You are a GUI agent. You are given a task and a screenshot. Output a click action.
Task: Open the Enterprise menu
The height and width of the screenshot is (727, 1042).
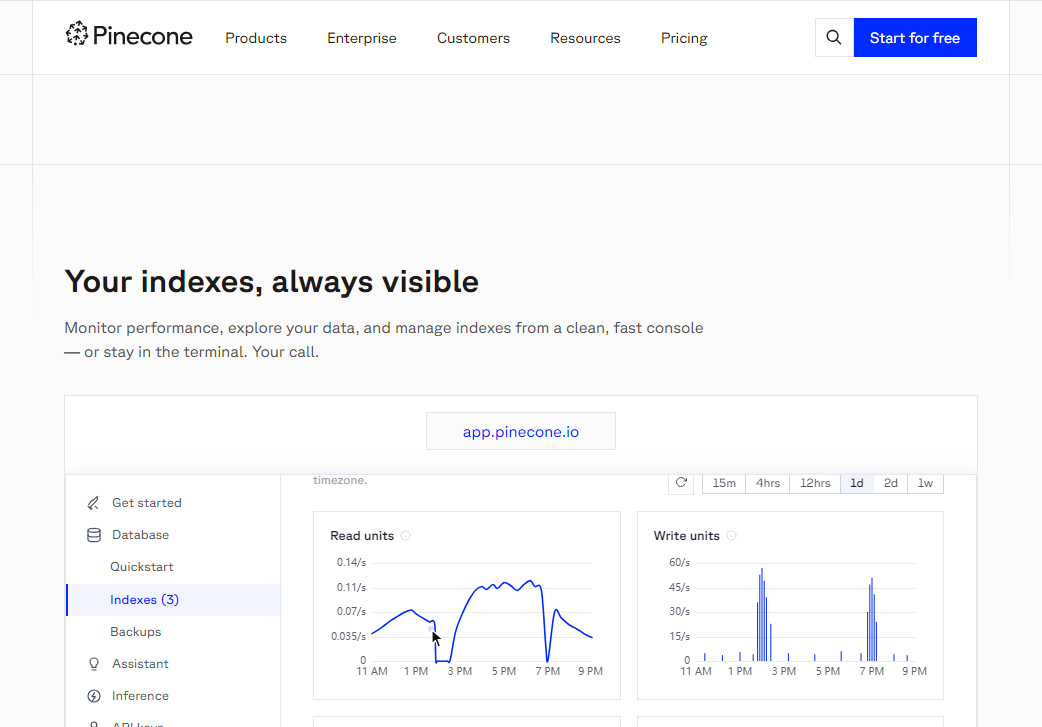(362, 38)
